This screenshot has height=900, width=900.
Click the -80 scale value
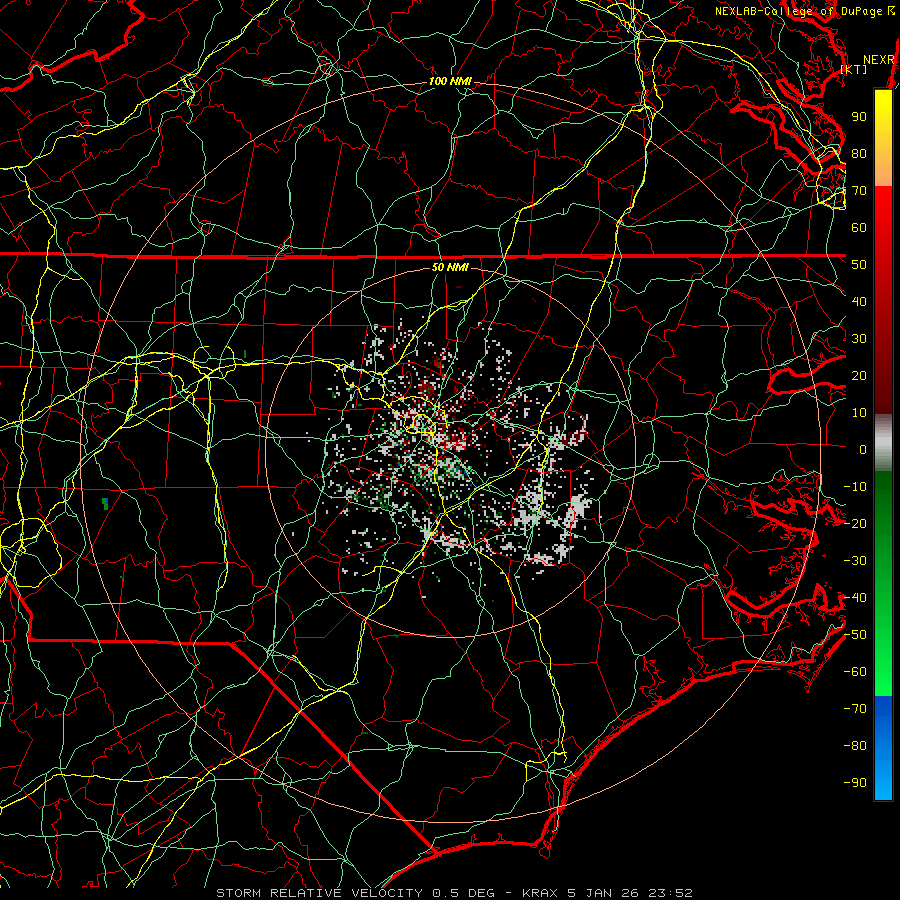point(855,746)
